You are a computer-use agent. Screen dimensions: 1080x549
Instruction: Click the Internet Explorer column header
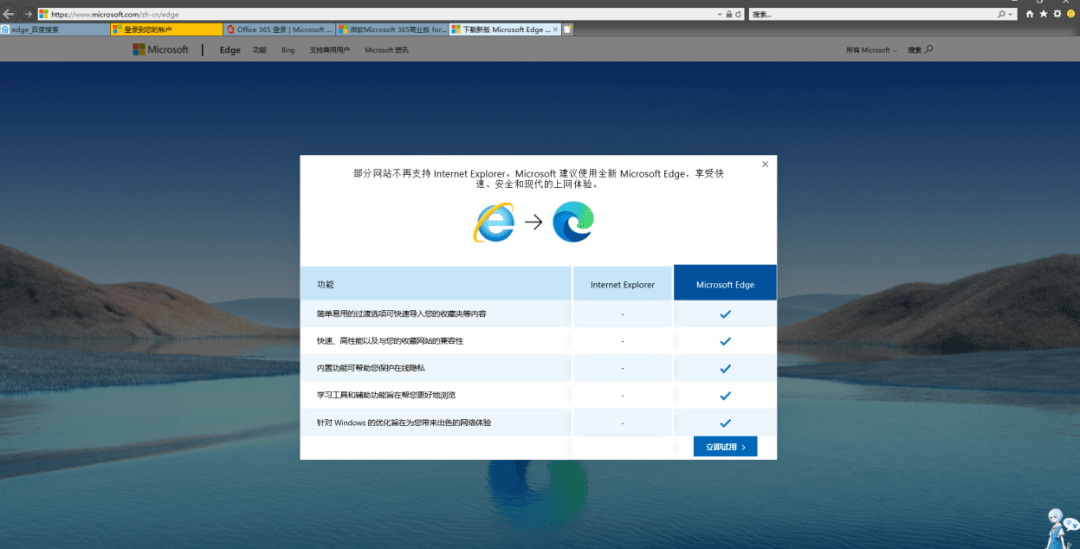tap(623, 284)
